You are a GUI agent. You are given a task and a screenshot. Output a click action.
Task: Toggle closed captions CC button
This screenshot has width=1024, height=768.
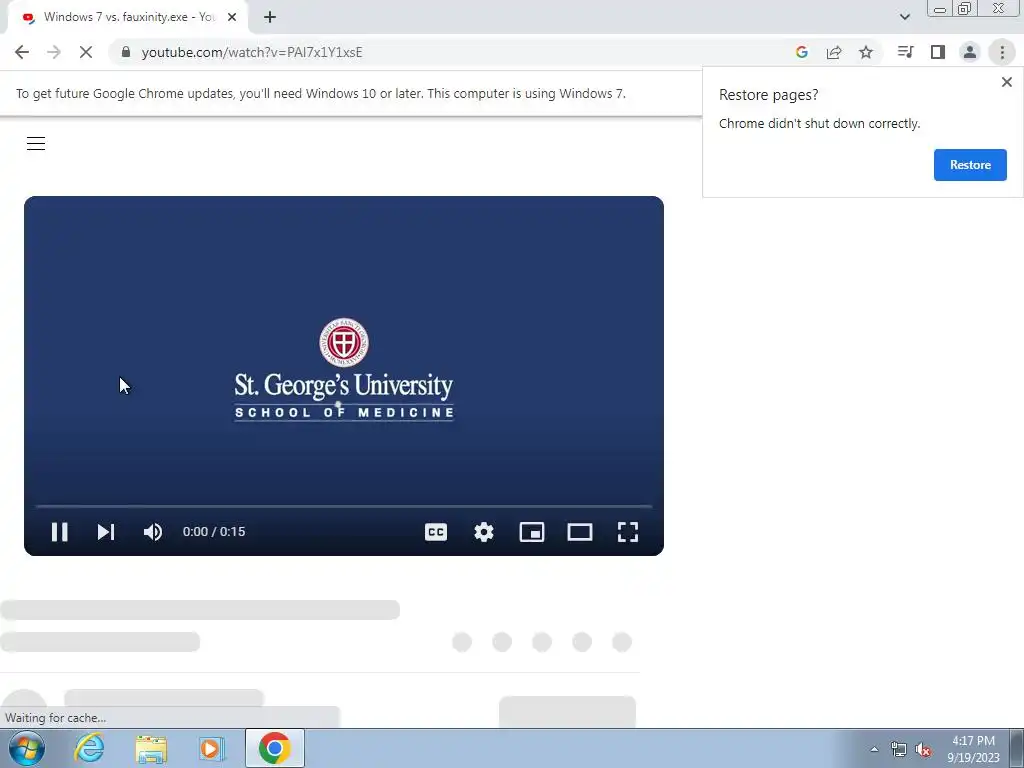pyautogui.click(x=436, y=532)
